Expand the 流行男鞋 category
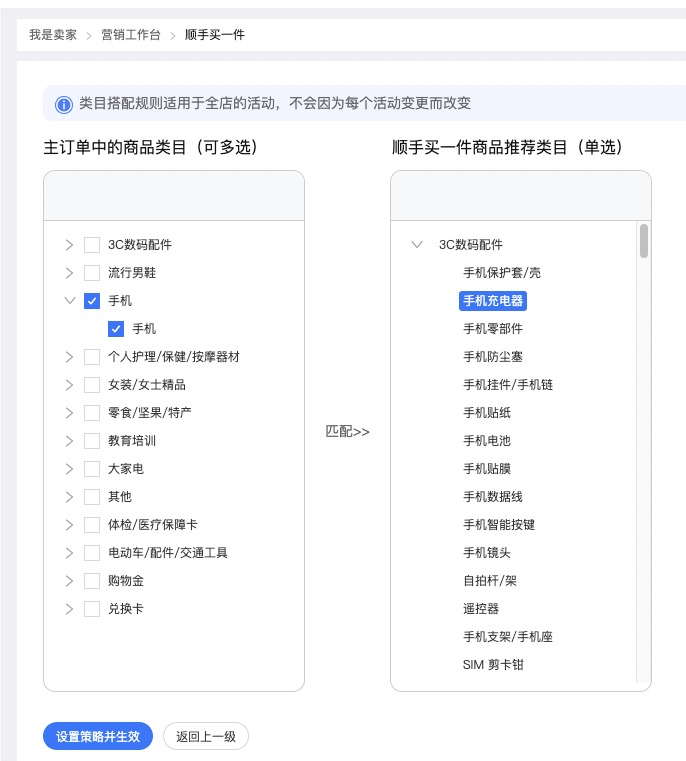 pyautogui.click(x=69, y=273)
